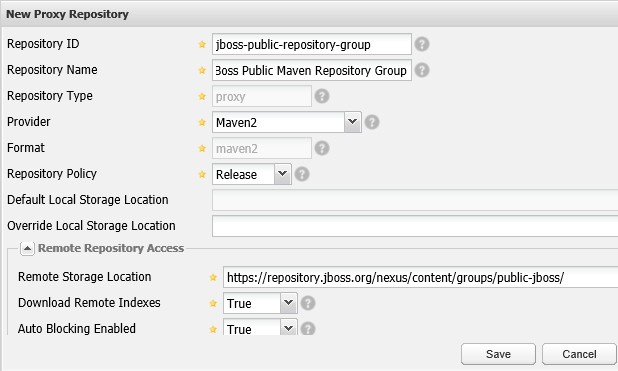
Task: Click help icon next to Provider dropdown
Action: point(372,122)
